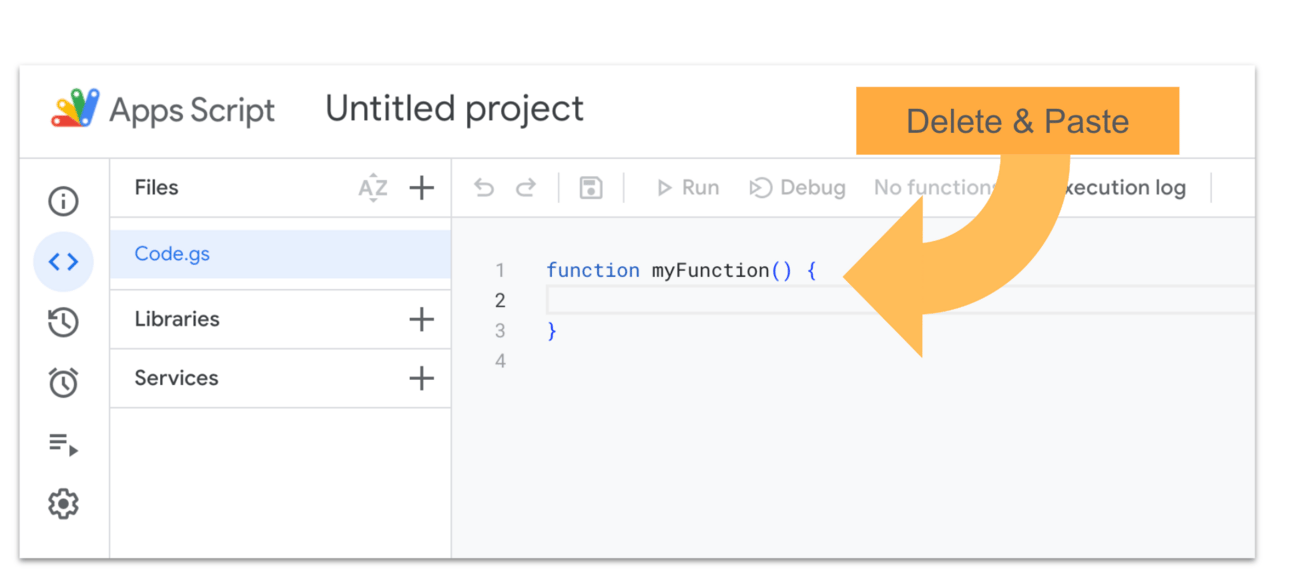Image resolution: width=1292 pixels, height=586 pixels.
Task: Place cursor on empty line 2 of the code
Action: [700, 300]
